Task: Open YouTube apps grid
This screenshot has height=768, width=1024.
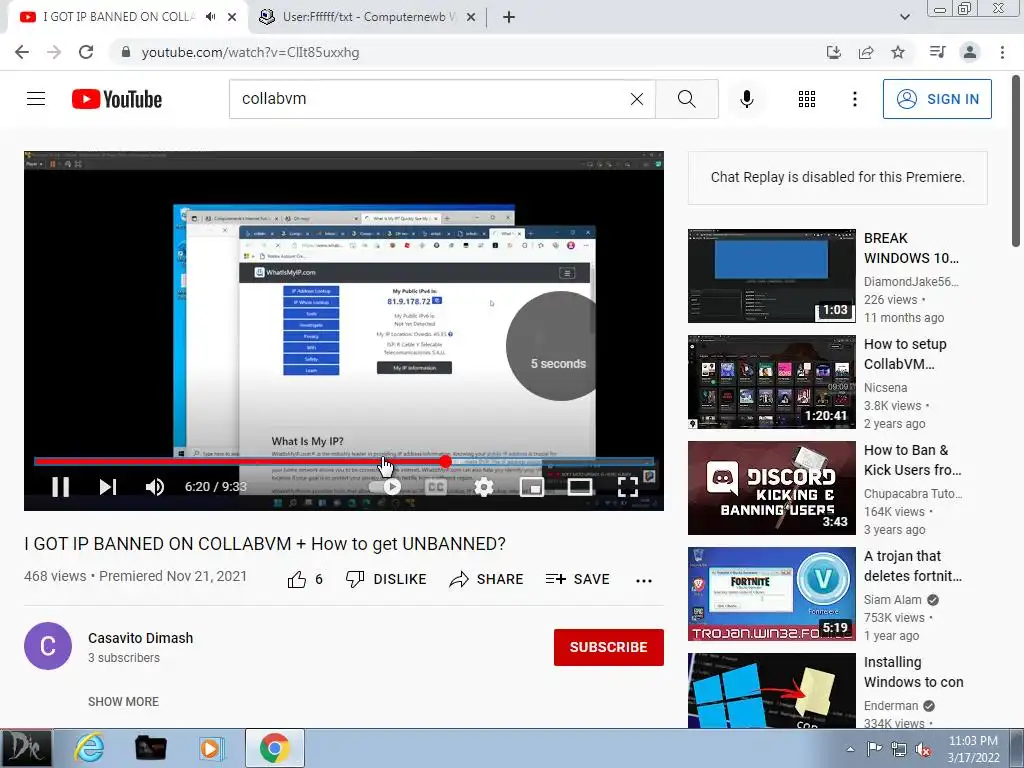Action: [x=807, y=99]
